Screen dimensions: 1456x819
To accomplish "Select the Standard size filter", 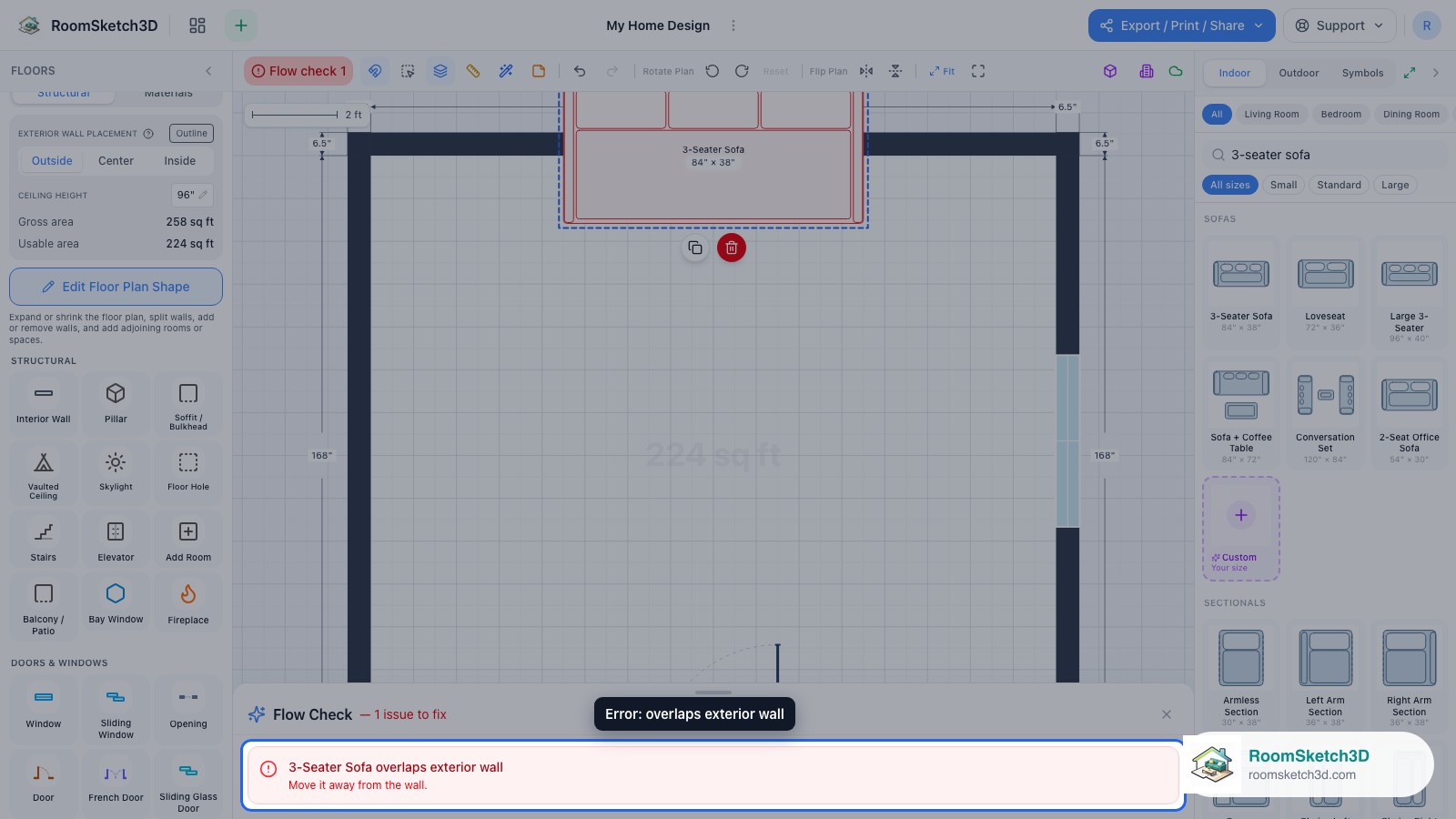I will (1339, 185).
